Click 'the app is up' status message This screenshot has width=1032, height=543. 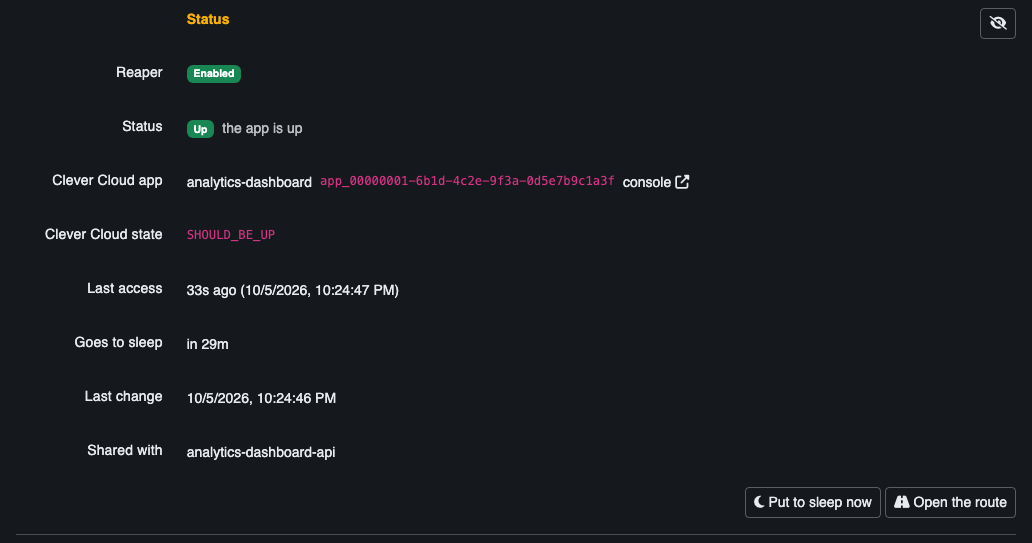click(x=262, y=128)
